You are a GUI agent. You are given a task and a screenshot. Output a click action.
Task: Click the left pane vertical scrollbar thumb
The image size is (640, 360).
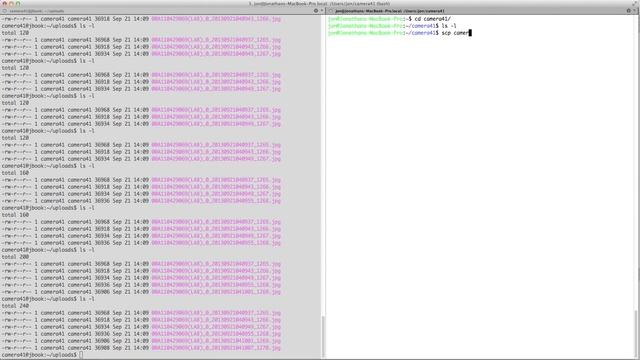[323, 337]
